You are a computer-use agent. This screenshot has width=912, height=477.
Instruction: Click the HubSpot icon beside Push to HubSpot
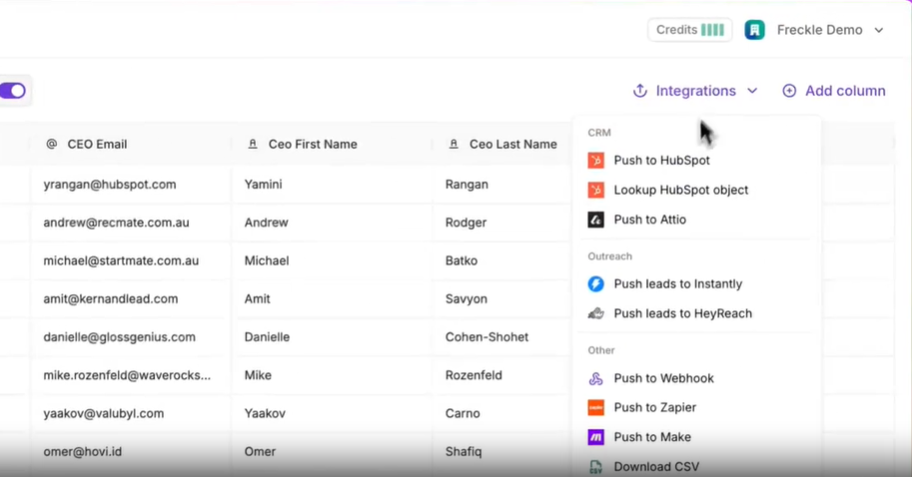[596, 160]
